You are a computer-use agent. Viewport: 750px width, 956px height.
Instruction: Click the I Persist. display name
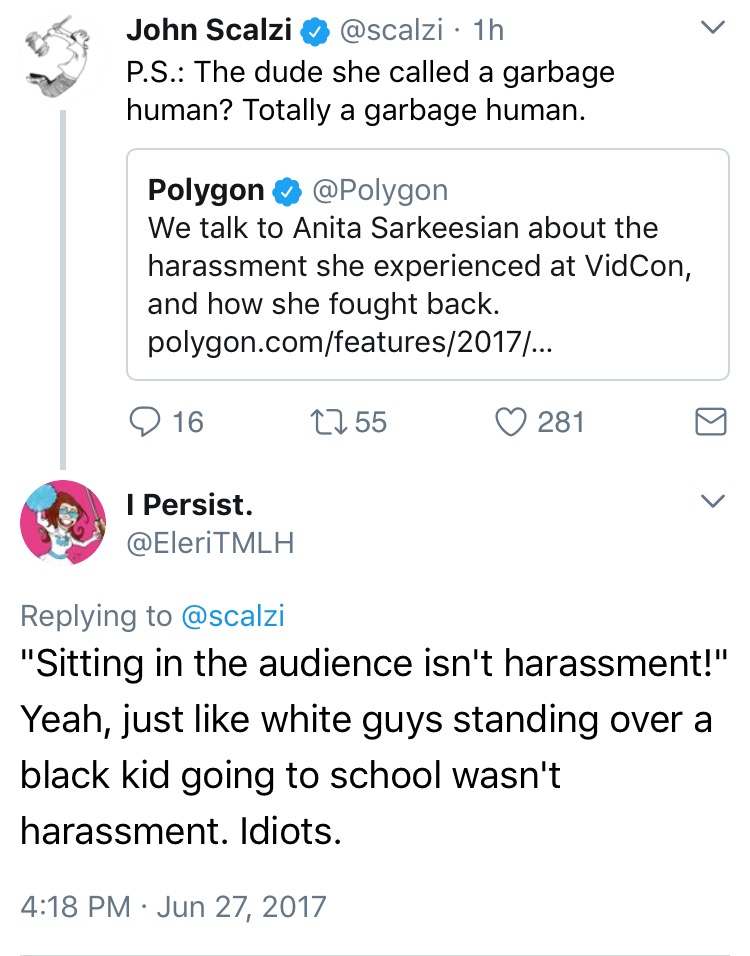click(190, 505)
